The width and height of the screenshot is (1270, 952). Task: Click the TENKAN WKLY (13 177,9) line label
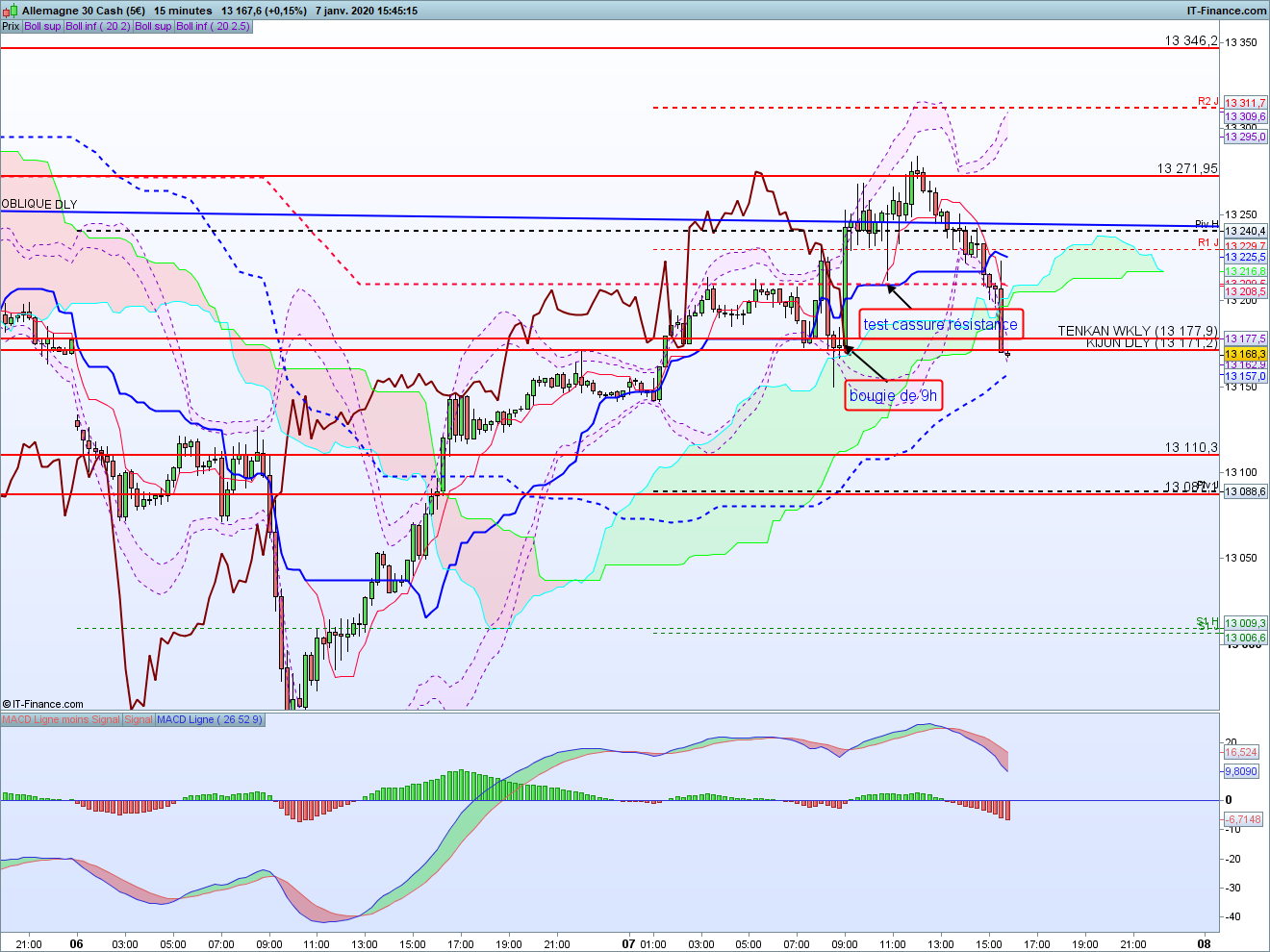click(1137, 331)
